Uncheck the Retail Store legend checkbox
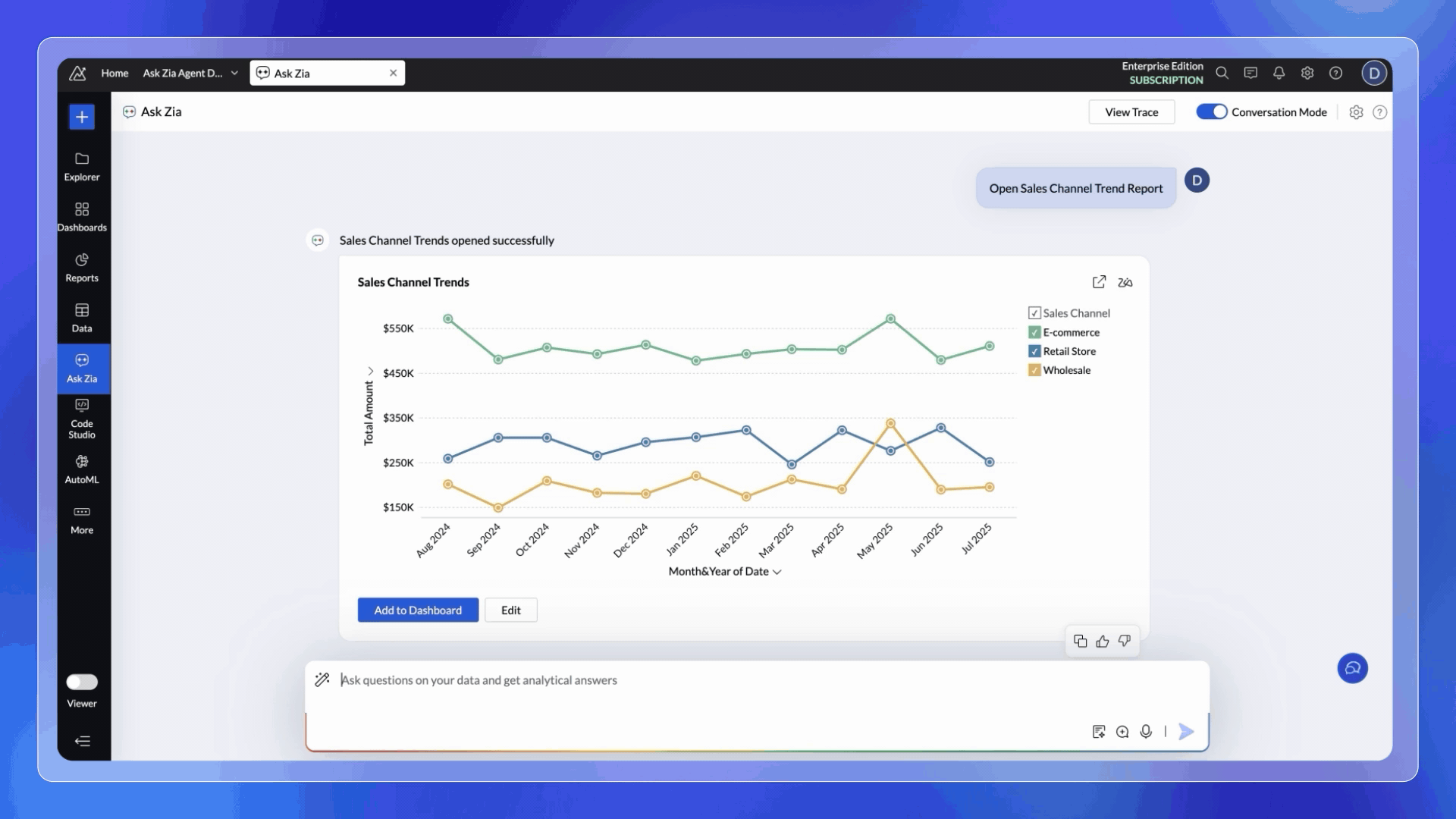This screenshot has width=1456, height=819. 1034,351
